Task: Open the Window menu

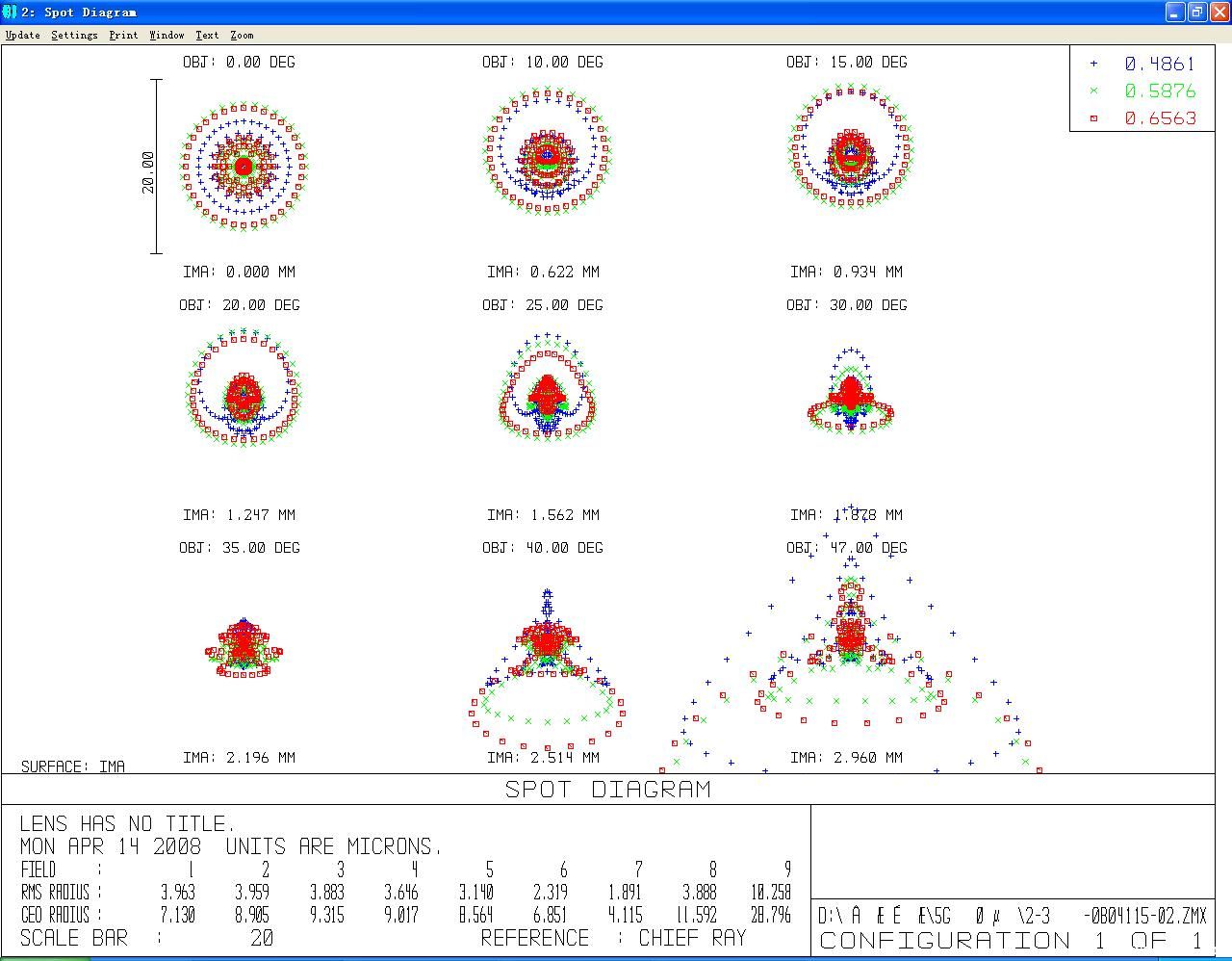Action: (167, 35)
